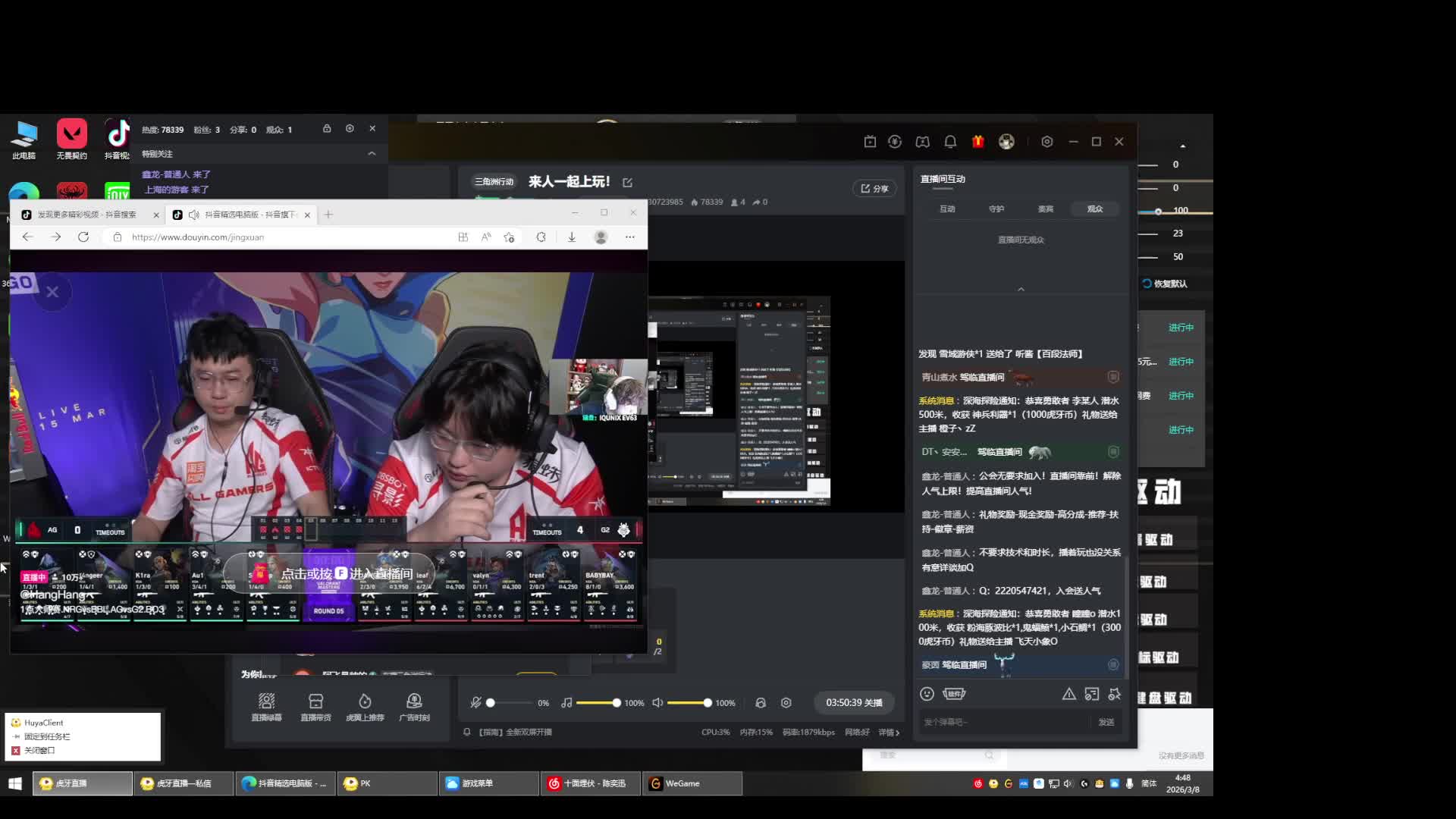Mute the speaker volume icon
1456x819 pixels.
657,703
